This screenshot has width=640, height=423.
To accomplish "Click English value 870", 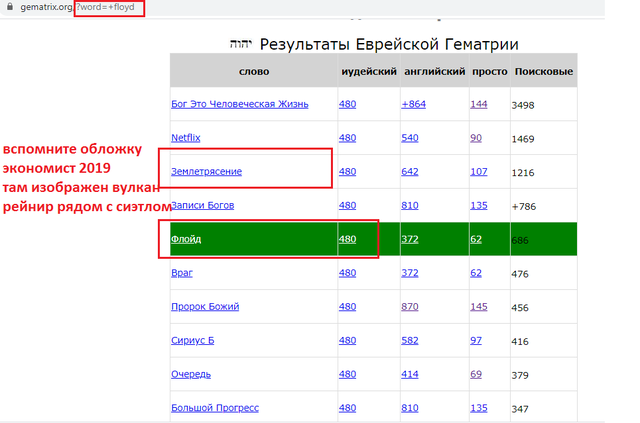I will point(410,307).
